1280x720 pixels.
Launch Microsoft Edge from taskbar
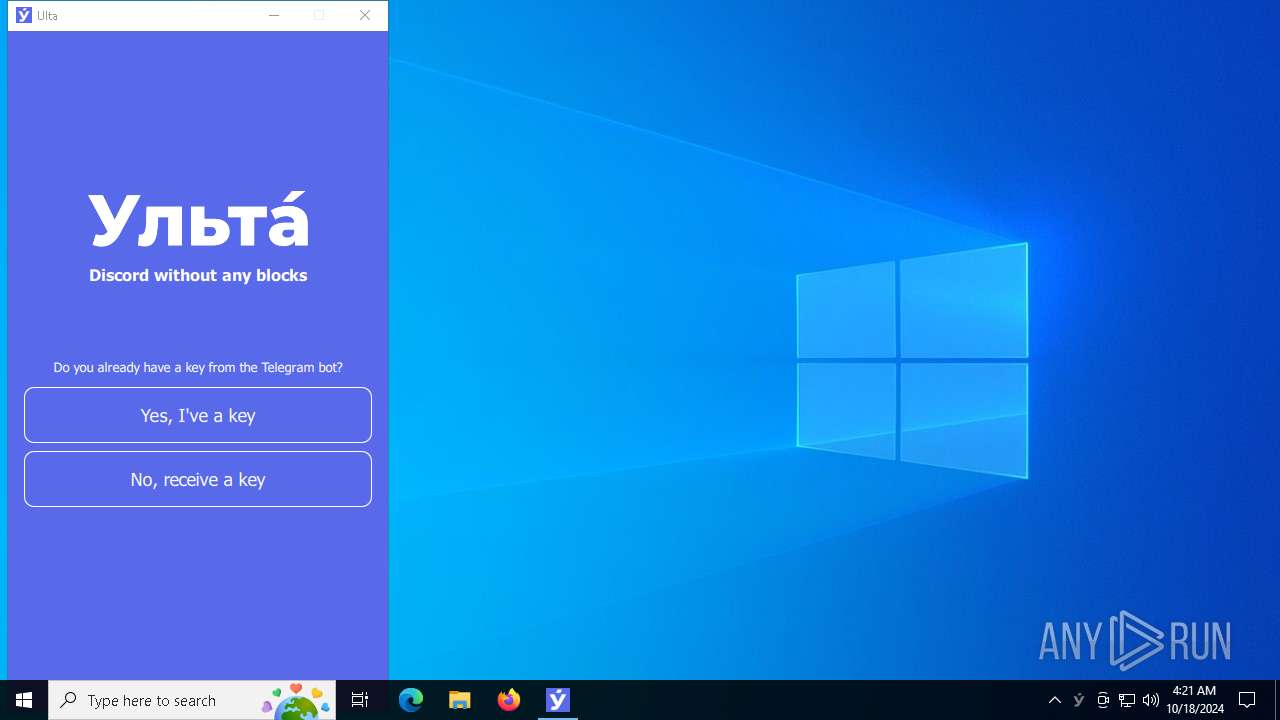[x=411, y=700]
